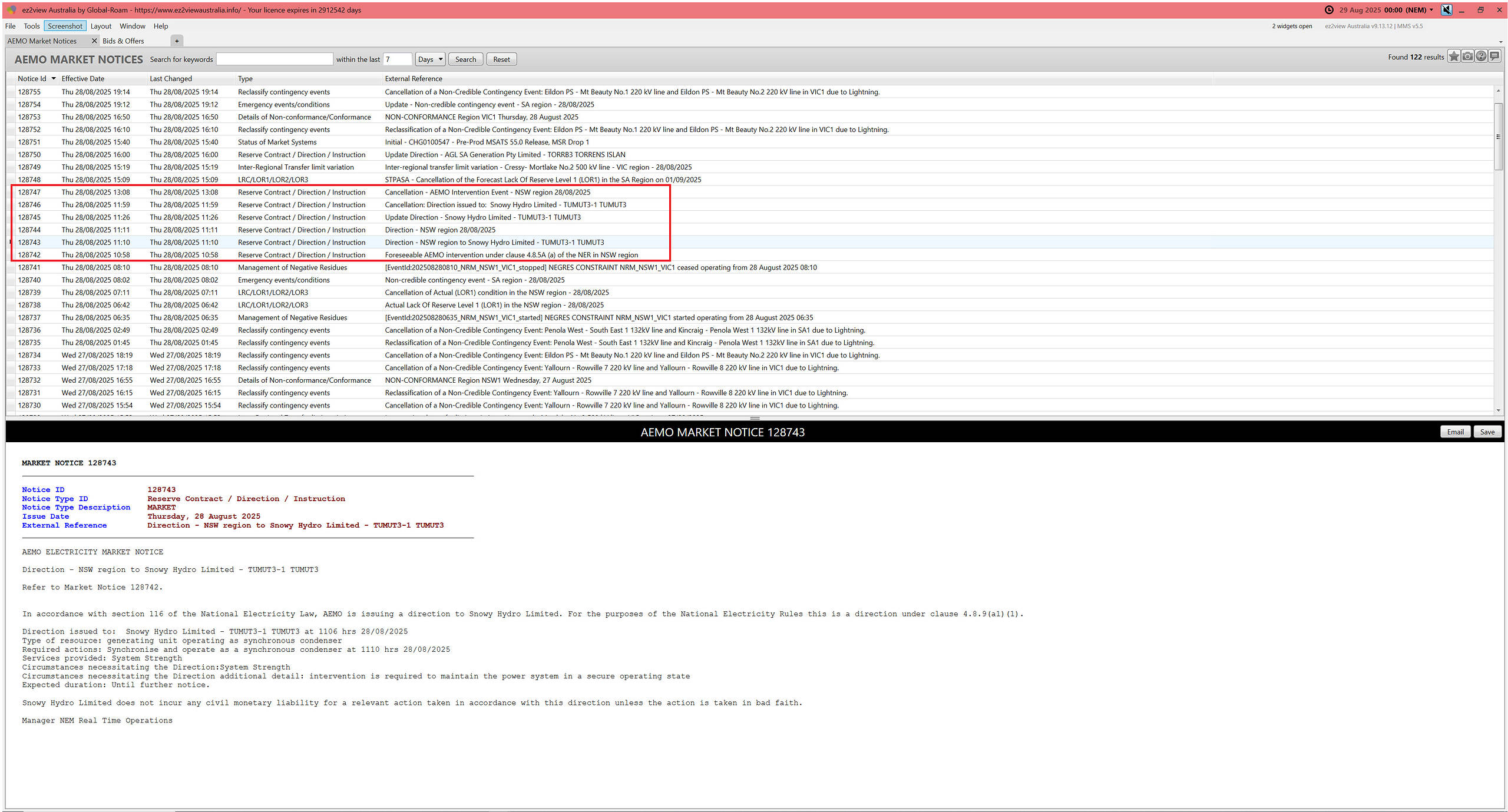
Task: Click the ez2view app logo icon
Action: [x=11, y=10]
